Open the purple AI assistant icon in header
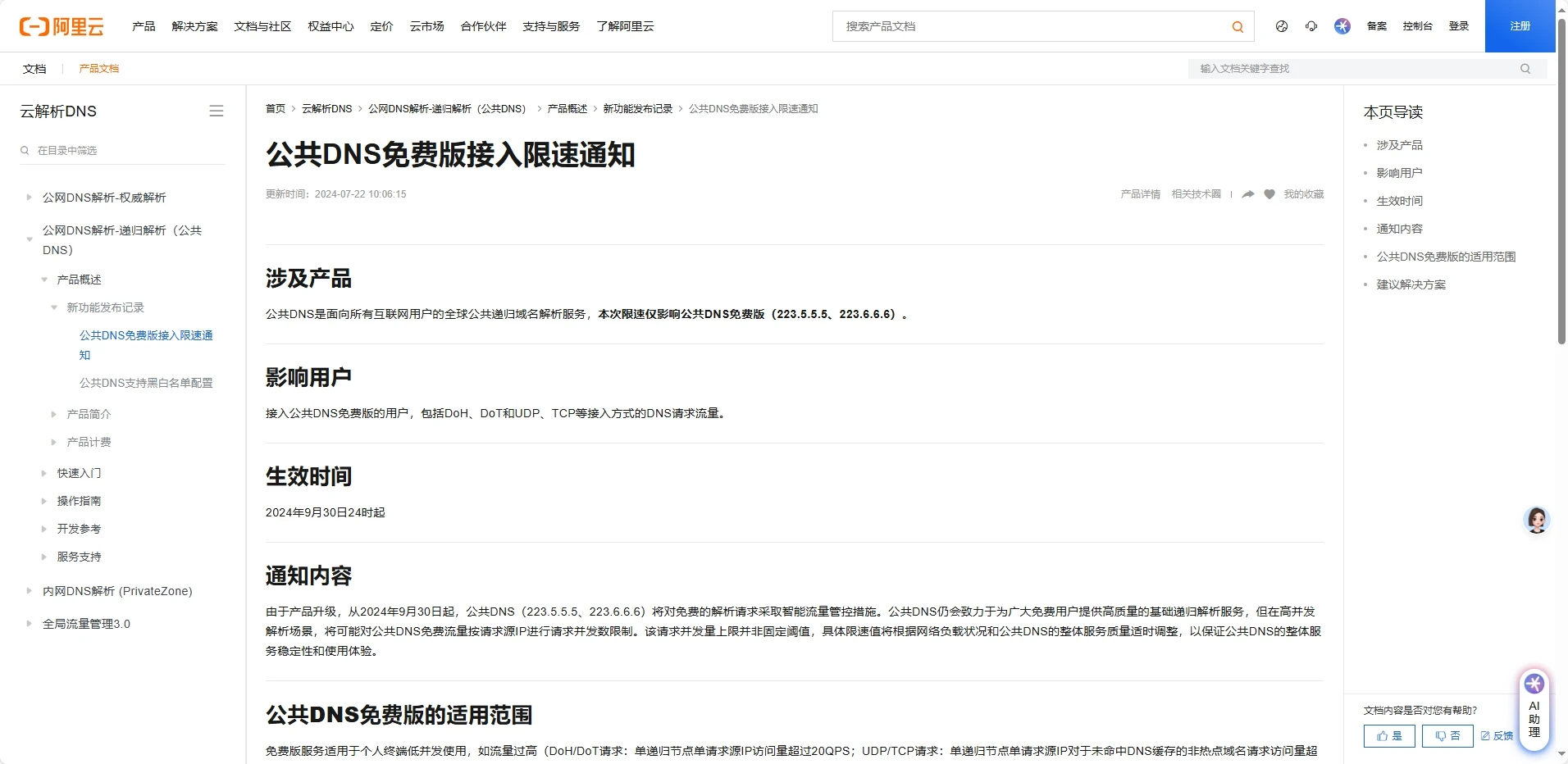1568x764 pixels. click(x=1342, y=26)
